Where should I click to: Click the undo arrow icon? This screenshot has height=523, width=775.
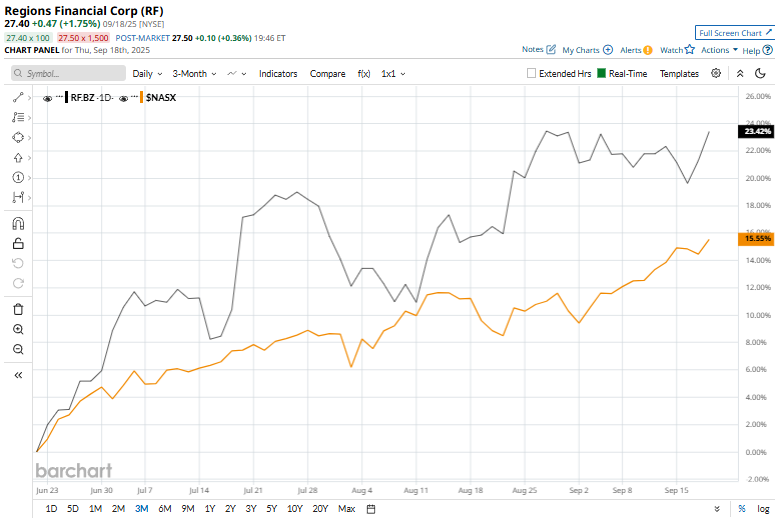click(x=18, y=263)
